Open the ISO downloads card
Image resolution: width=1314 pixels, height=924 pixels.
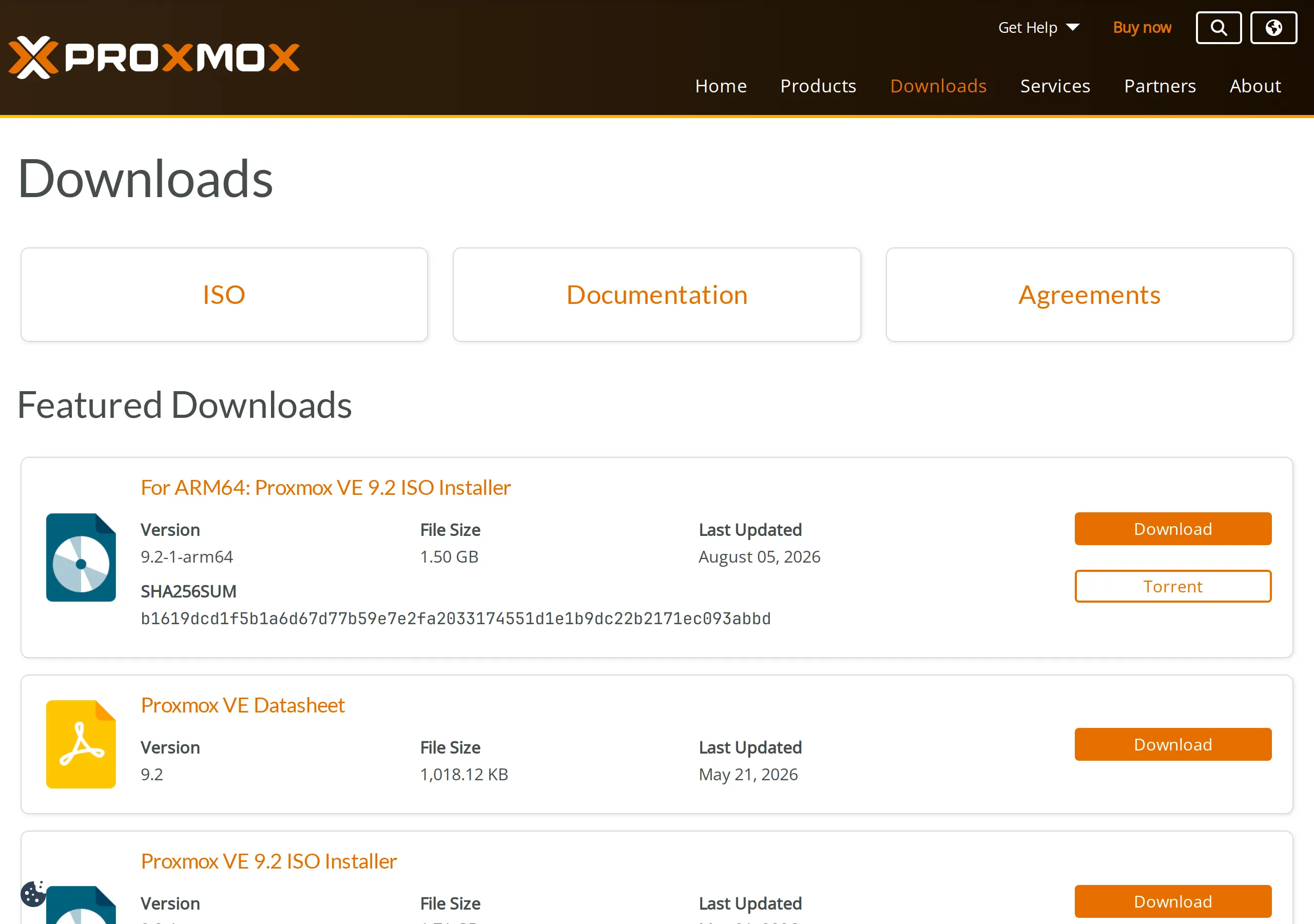(224, 295)
